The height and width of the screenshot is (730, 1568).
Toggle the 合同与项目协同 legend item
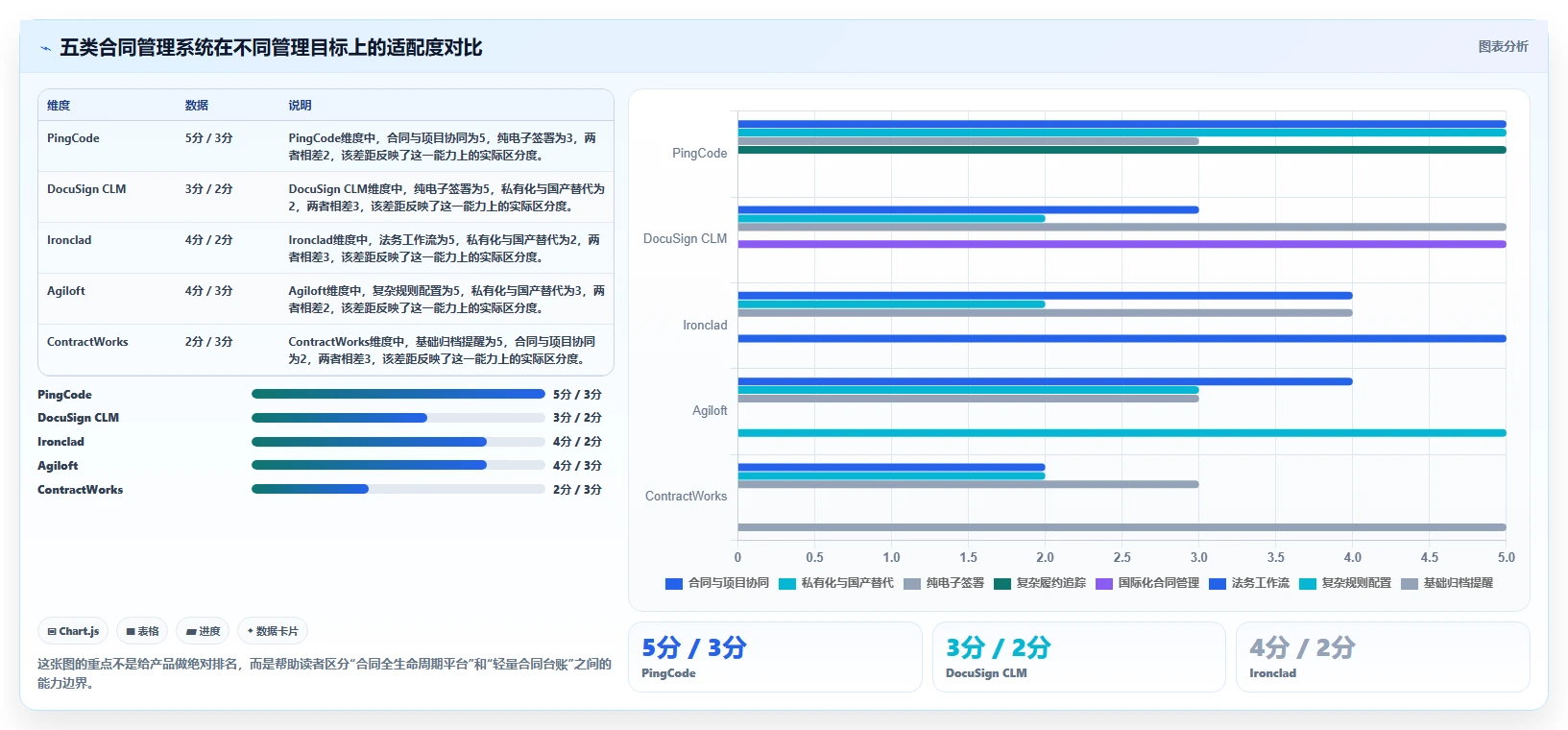pos(717,583)
